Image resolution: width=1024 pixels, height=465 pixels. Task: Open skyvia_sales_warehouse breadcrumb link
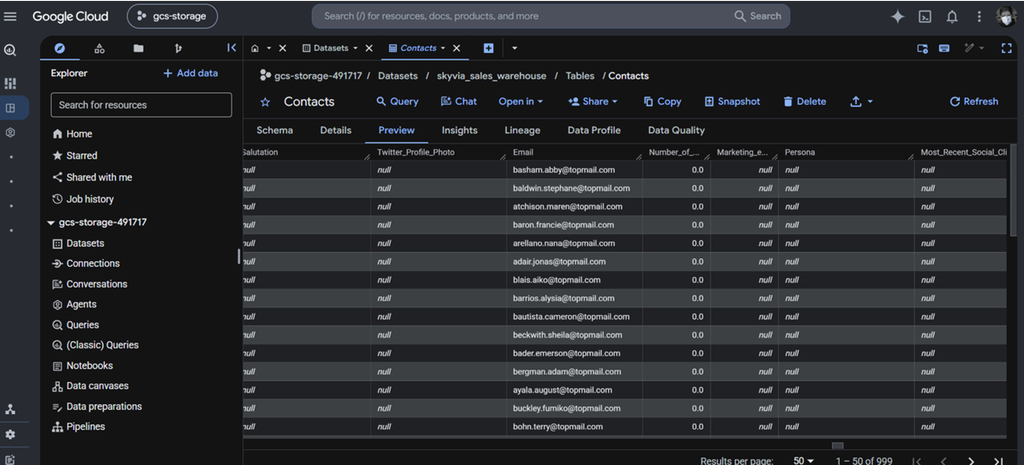coord(491,76)
